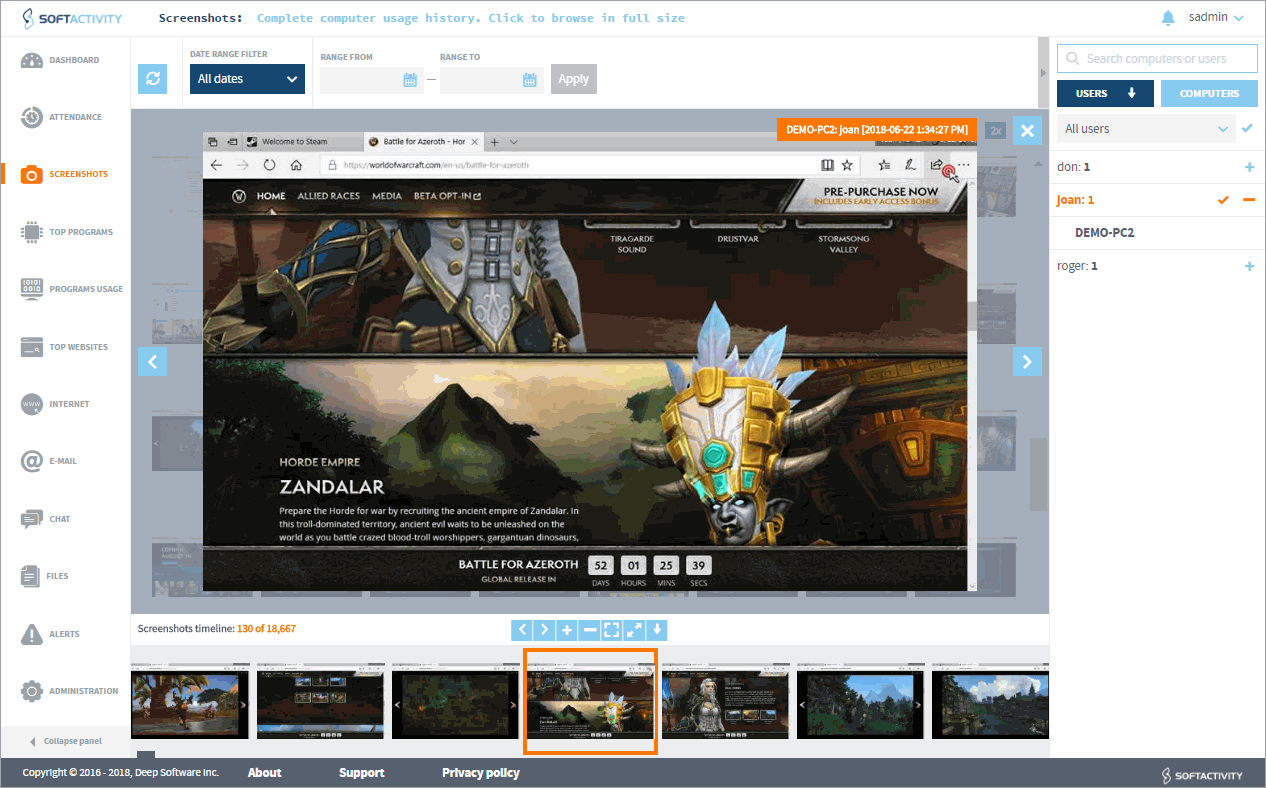The image size is (1266, 788).
Task: Open the Range From calendar picker
Action: pyautogui.click(x=410, y=80)
